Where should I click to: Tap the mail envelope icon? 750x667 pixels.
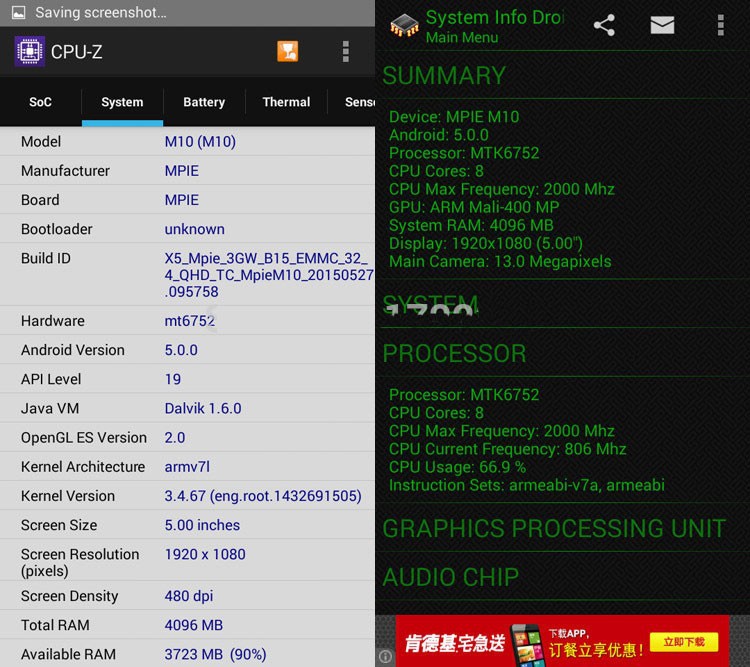point(662,25)
